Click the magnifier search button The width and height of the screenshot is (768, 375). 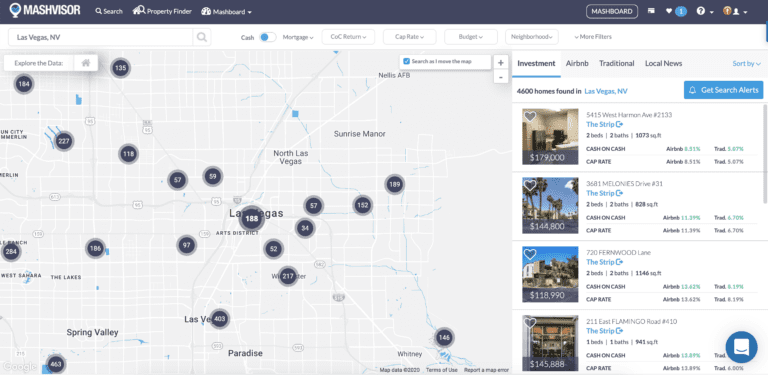(202, 37)
